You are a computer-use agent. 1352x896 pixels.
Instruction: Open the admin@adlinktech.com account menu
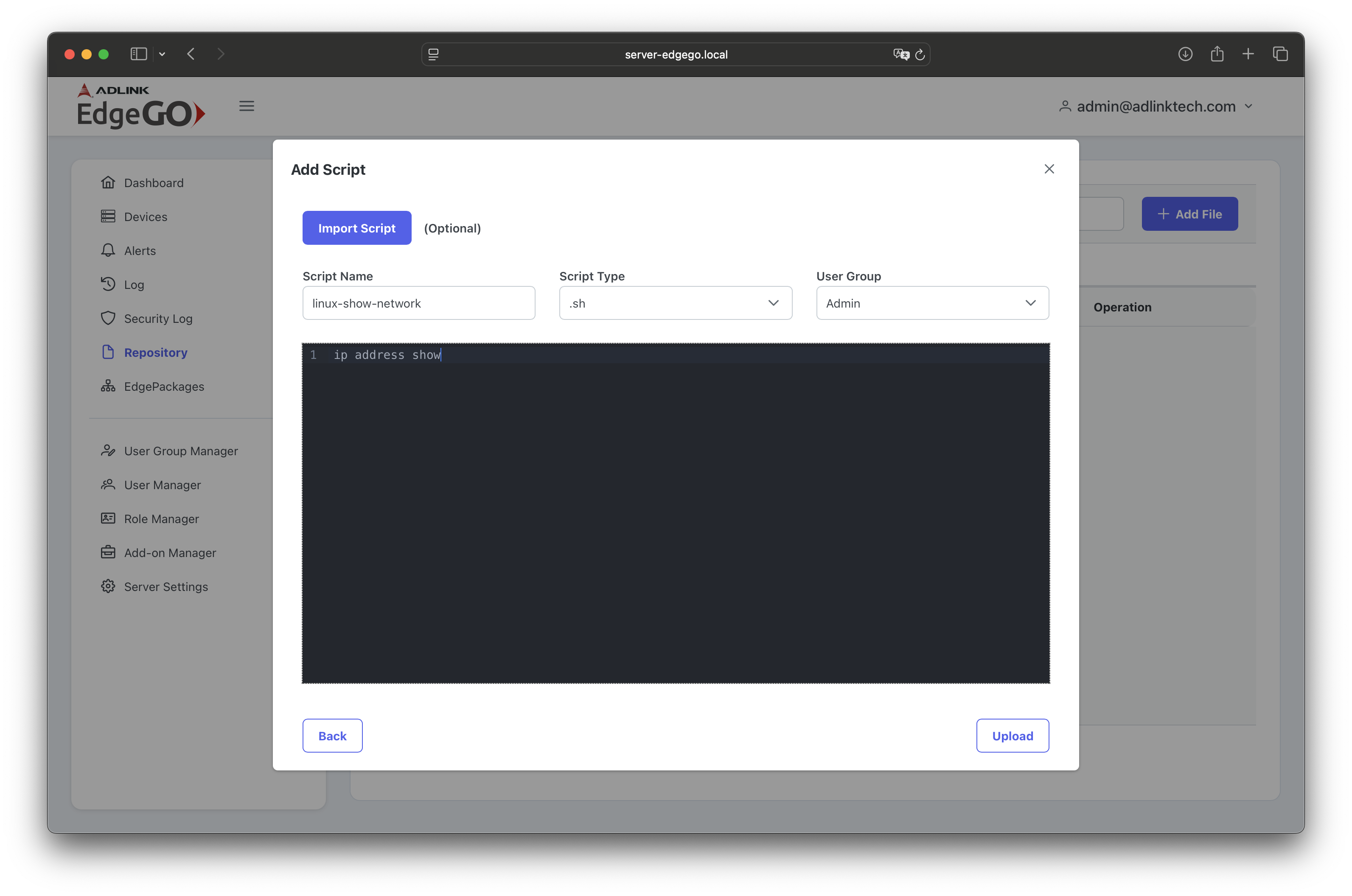tap(1156, 107)
